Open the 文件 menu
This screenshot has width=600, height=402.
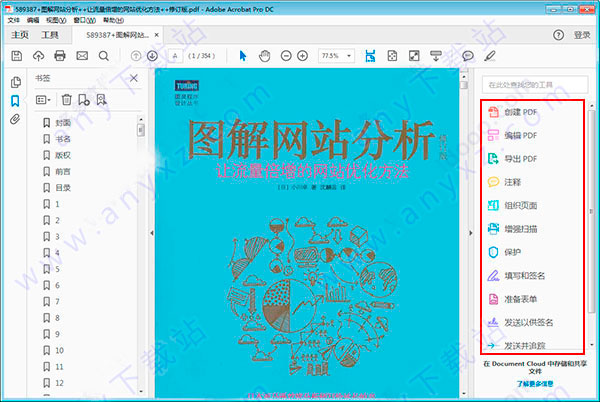14,20
